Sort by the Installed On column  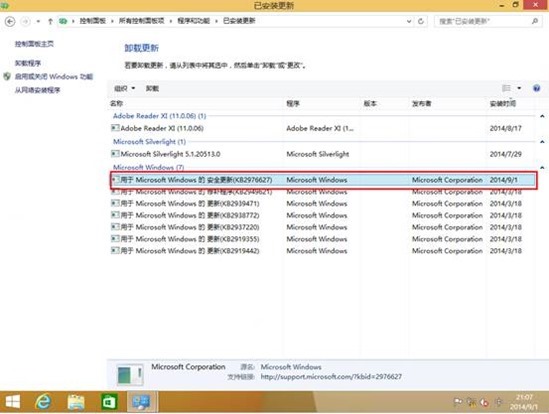[x=503, y=103]
